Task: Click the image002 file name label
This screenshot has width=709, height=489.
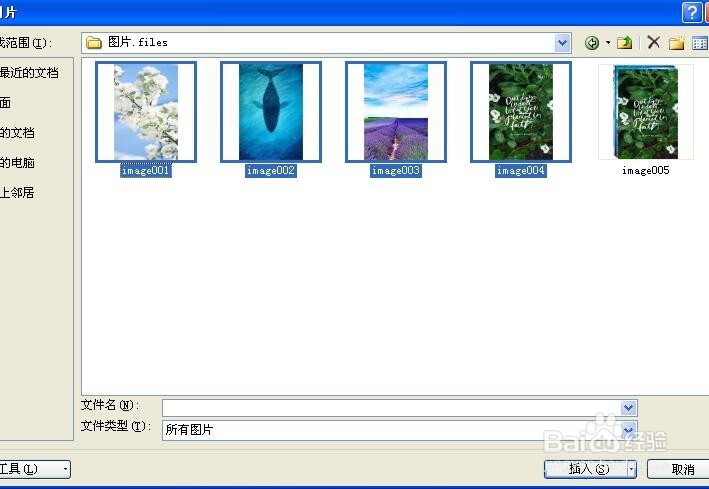Action: point(271,171)
